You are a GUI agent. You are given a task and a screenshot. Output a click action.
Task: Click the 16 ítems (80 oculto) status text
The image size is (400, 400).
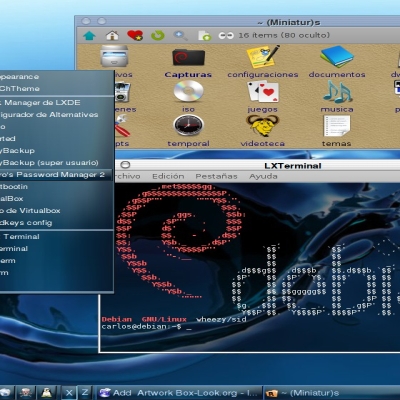click(x=284, y=35)
